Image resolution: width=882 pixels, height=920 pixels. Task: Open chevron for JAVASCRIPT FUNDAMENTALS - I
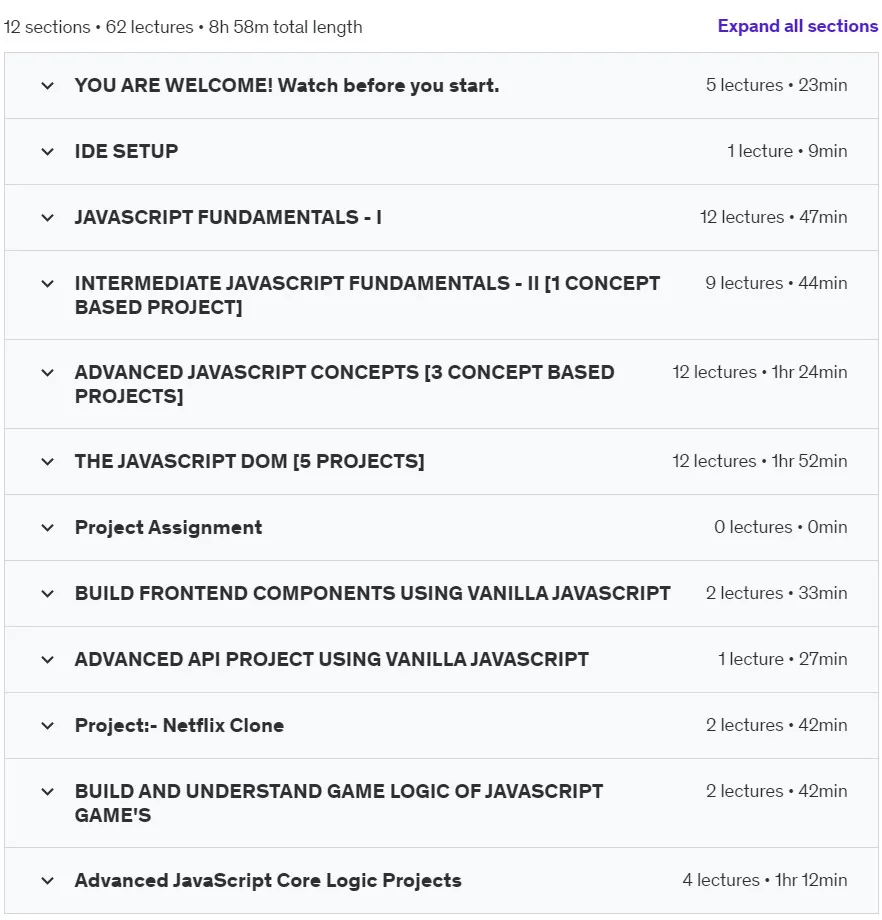[48, 218]
